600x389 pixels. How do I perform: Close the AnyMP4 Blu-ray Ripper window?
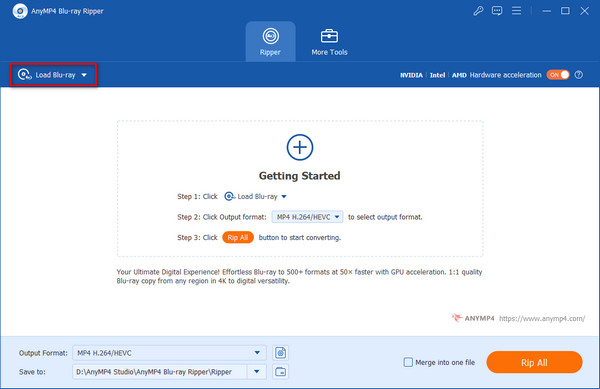coord(584,11)
